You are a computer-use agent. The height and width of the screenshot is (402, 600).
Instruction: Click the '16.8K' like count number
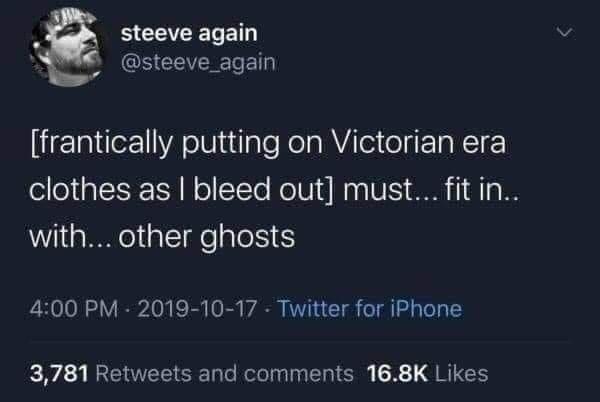[397, 374]
